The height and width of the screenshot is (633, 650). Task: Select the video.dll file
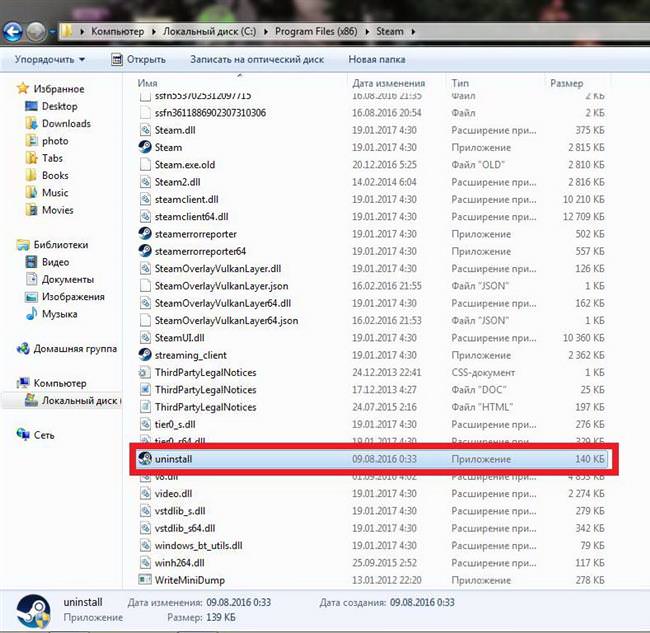click(371, 494)
